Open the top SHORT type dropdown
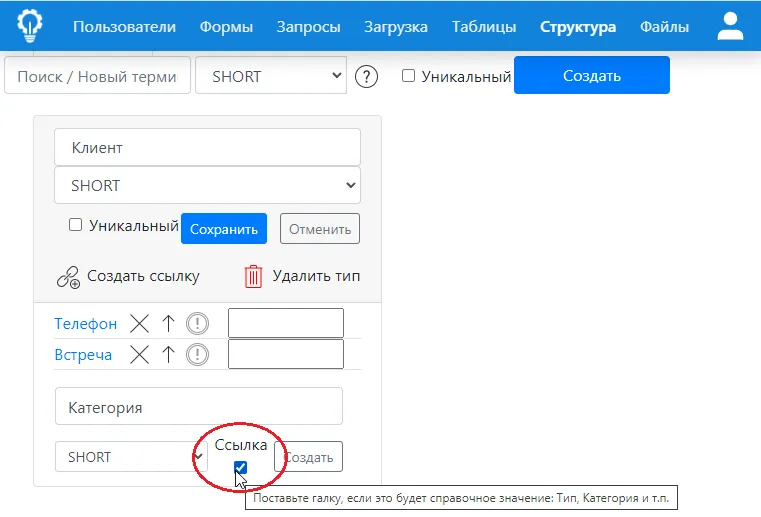 271,75
